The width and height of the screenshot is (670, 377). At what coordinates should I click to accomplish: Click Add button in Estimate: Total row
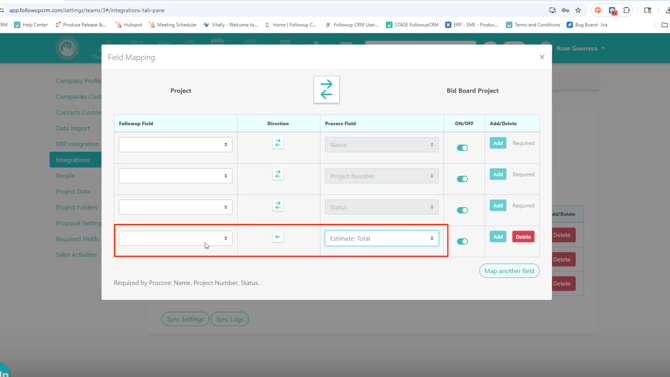coord(498,237)
